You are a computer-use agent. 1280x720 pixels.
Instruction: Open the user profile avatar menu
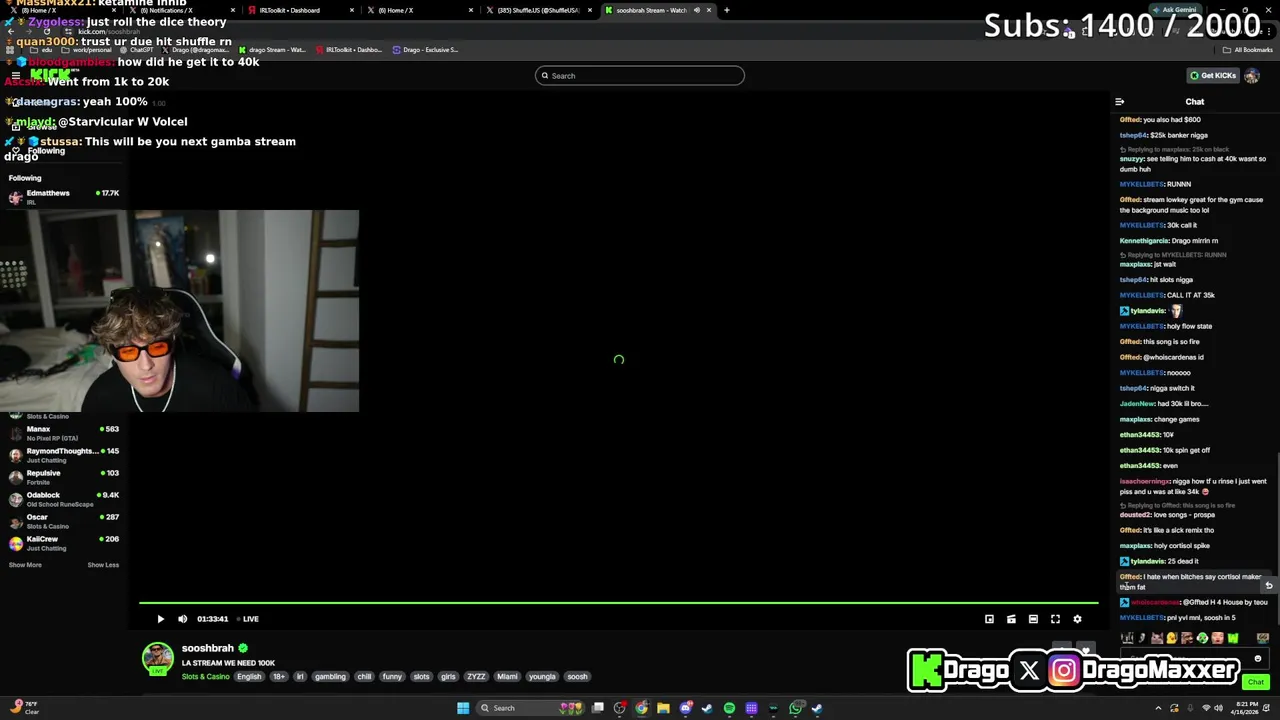[1252, 76]
